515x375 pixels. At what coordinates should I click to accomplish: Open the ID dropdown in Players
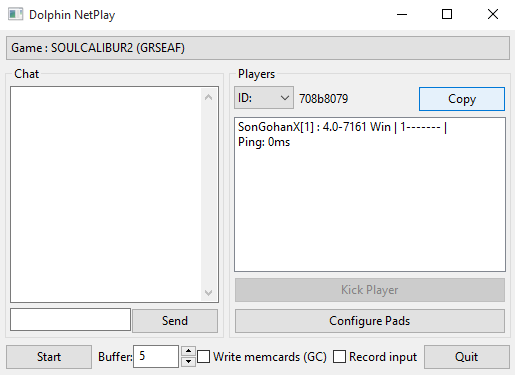pyautogui.click(x=264, y=98)
